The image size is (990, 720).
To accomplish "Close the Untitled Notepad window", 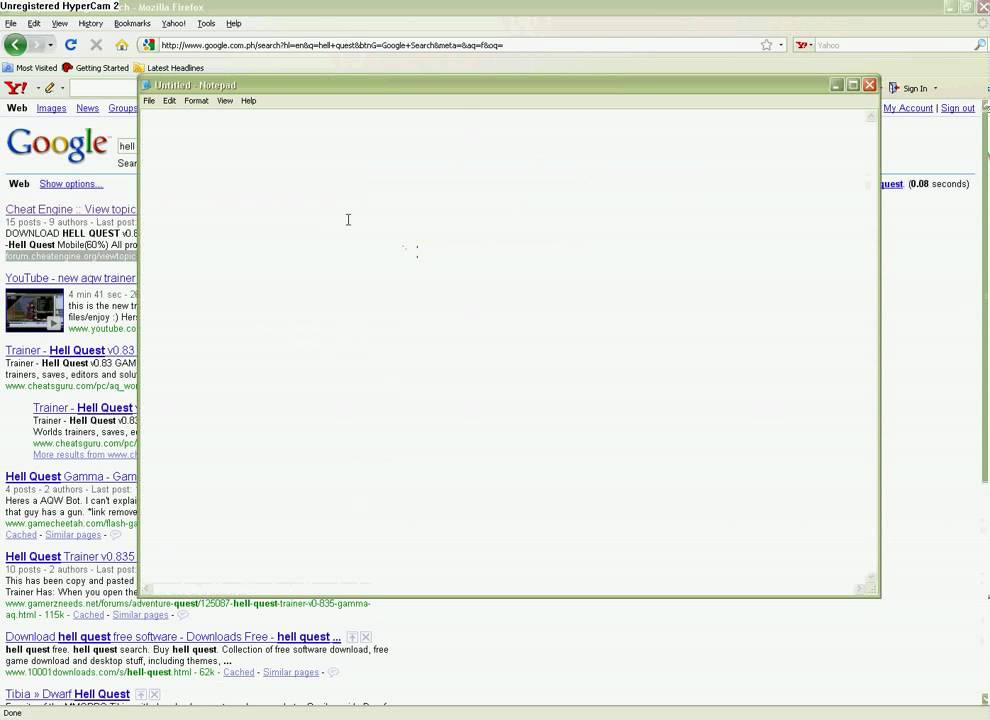I will click(869, 85).
